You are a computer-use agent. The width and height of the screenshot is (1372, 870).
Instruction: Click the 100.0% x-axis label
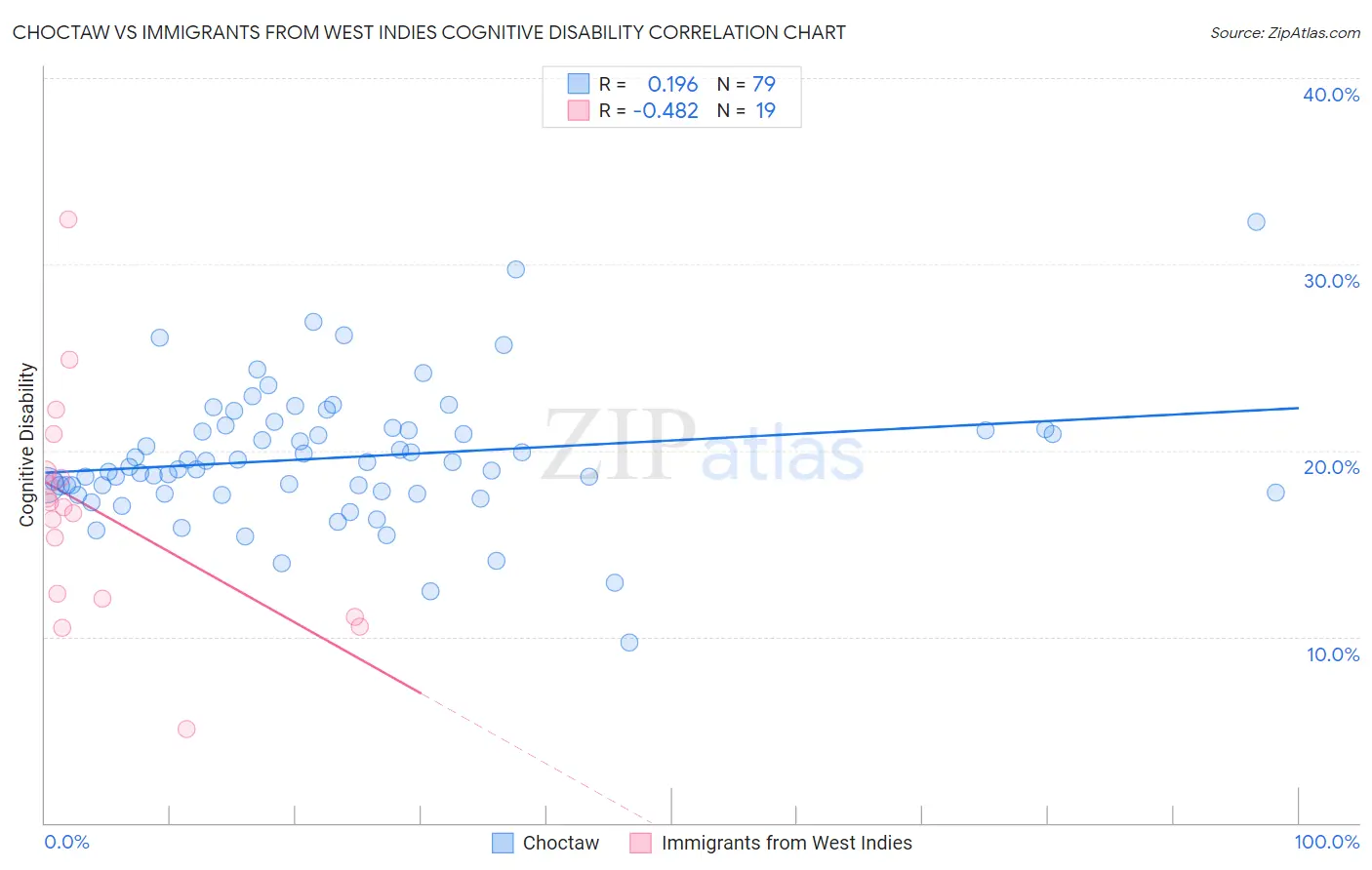[1327, 842]
